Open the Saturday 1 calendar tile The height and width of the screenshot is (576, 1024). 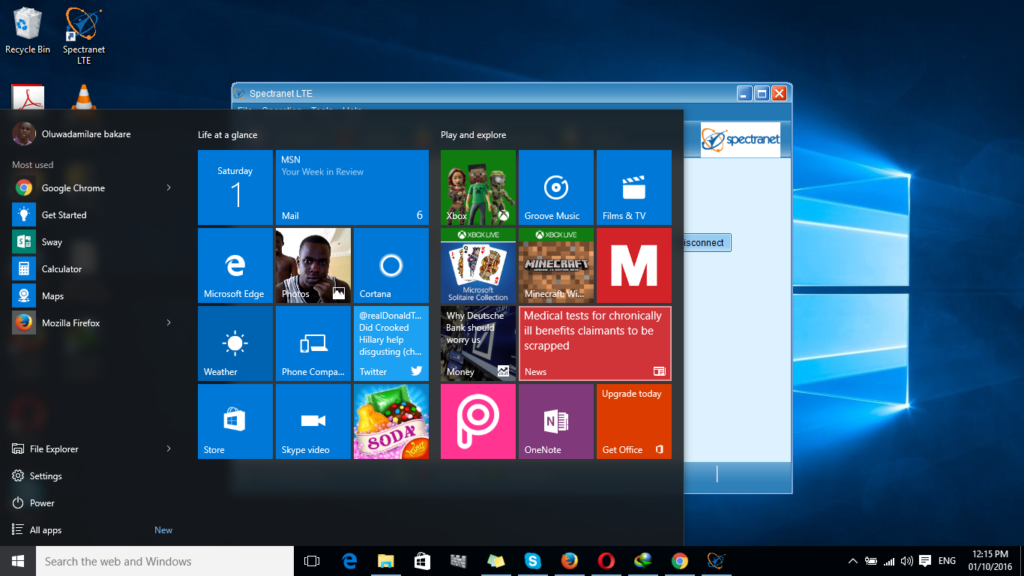point(235,187)
